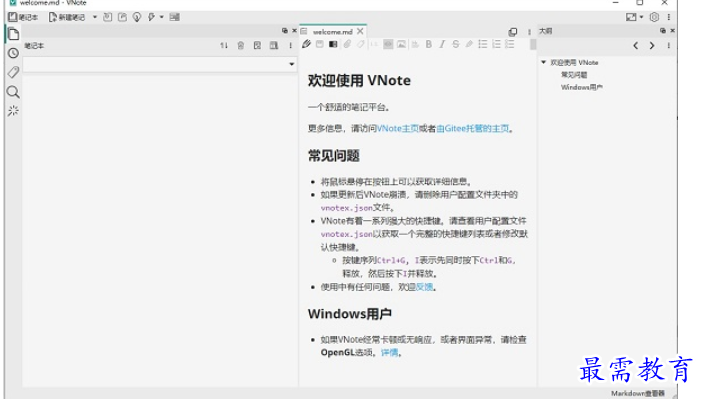Float the 大纲 outline panel
701x401 pixels.
click(663, 31)
